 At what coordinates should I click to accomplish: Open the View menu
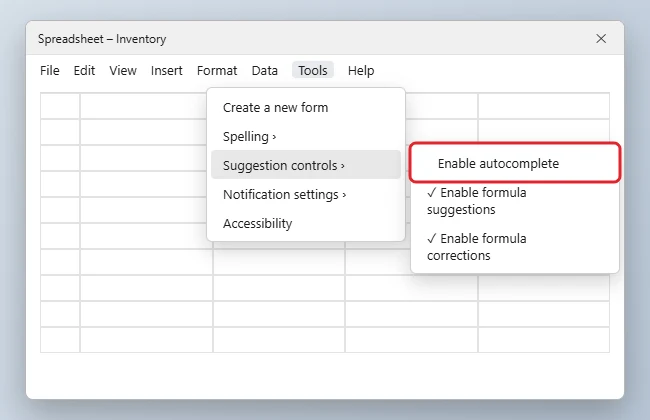pos(123,70)
